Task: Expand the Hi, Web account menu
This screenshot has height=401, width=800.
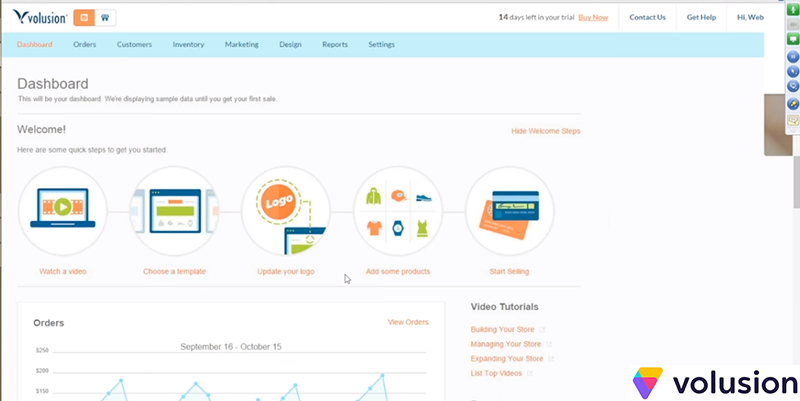Action: coord(750,17)
